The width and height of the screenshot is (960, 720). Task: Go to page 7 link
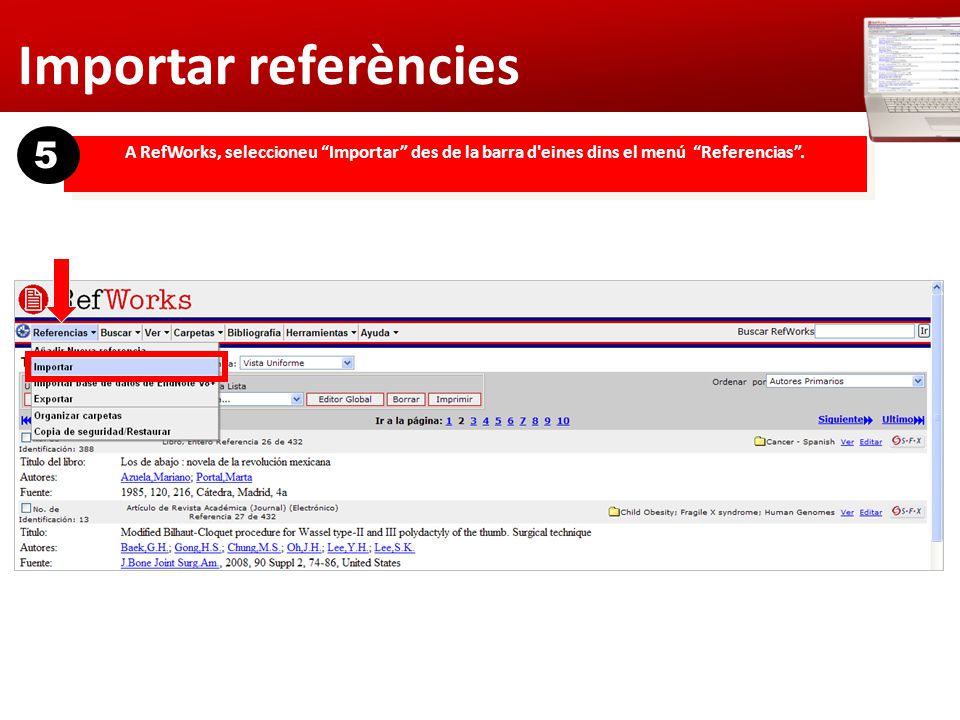coord(522,421)
